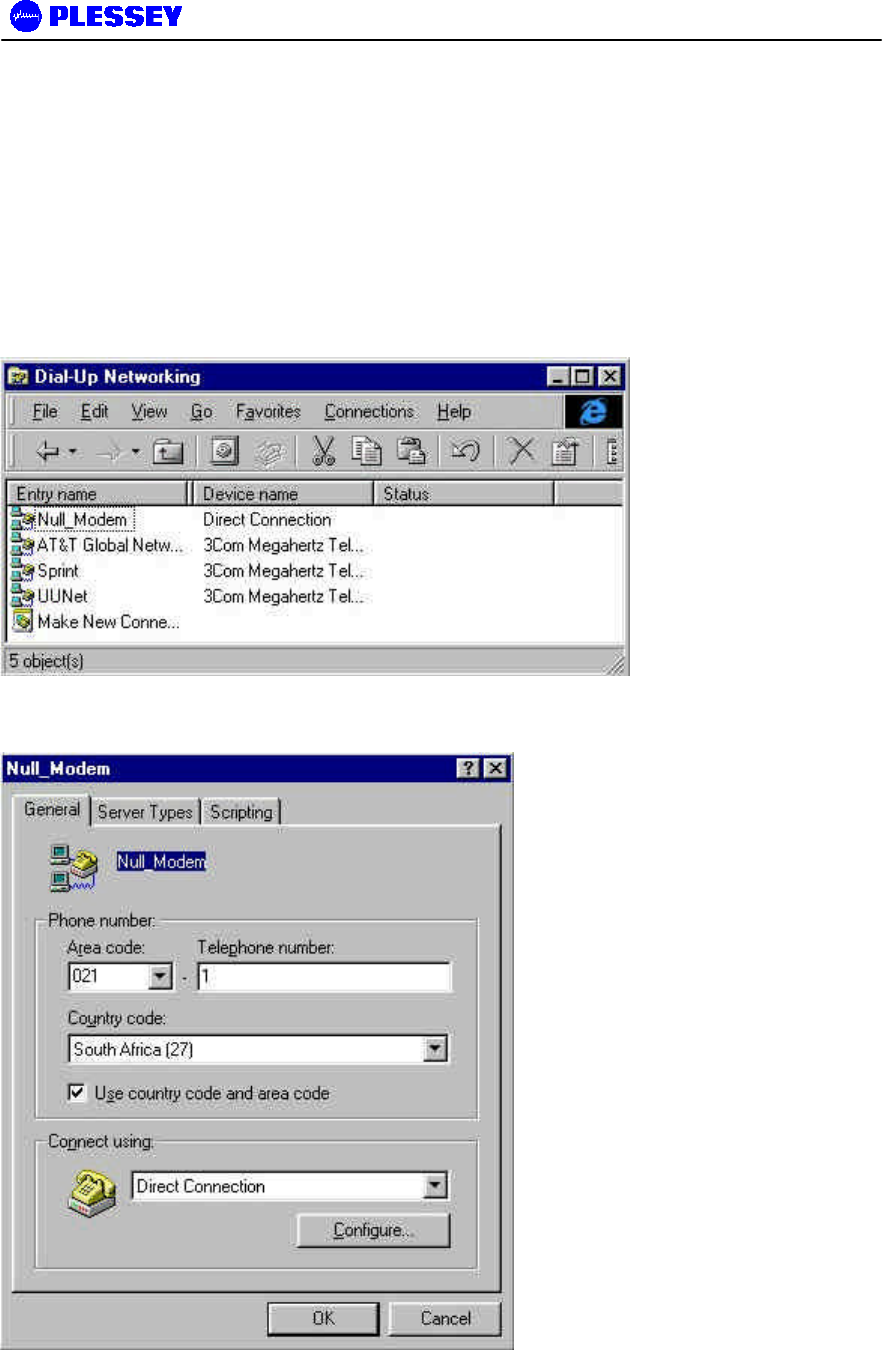The width and height of the screenshot is (883, 1350).
Task: Click the Configure... button
Action: pyautogui.click(x=374, y=1231)
